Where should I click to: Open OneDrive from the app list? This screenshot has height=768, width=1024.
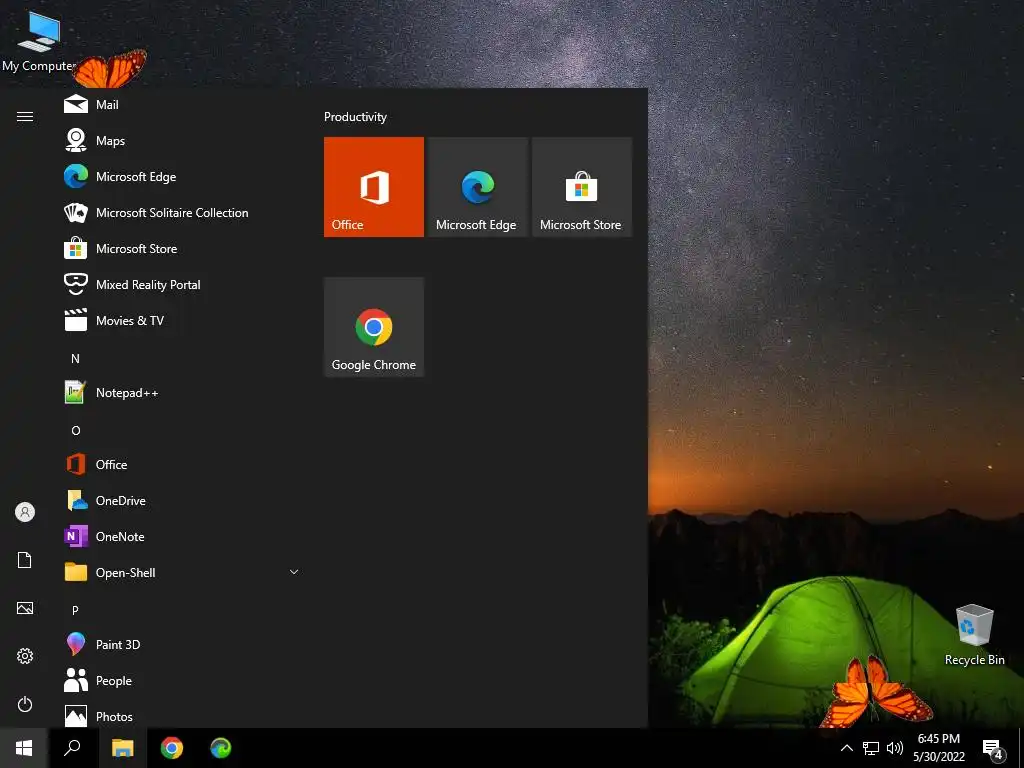(x=184, y=500)
